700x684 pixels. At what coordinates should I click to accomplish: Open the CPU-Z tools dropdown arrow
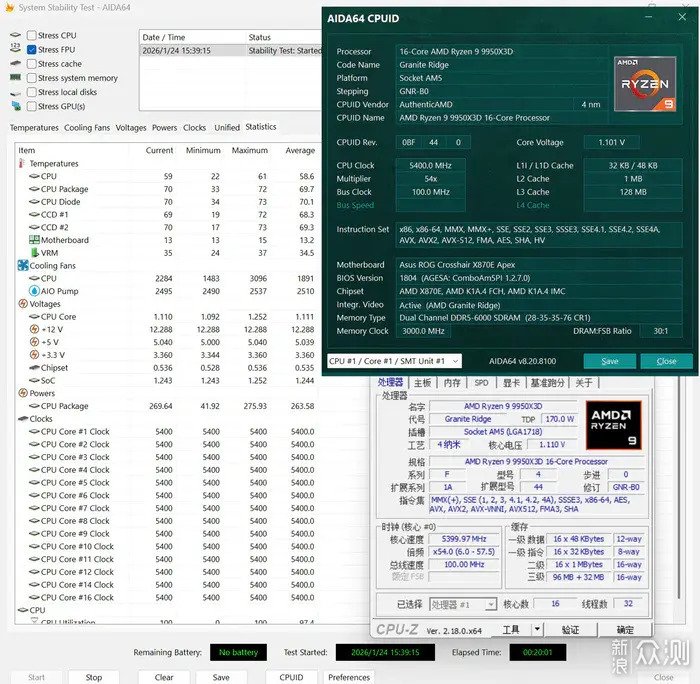(x=537, y=629)
